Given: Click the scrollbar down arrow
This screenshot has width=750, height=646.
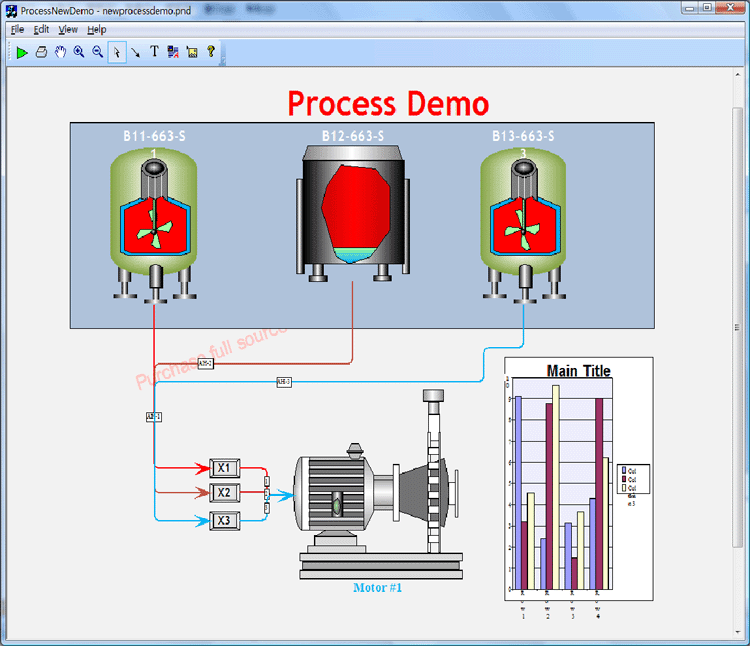Looking at the screenshot, I should tap(738, 633).
